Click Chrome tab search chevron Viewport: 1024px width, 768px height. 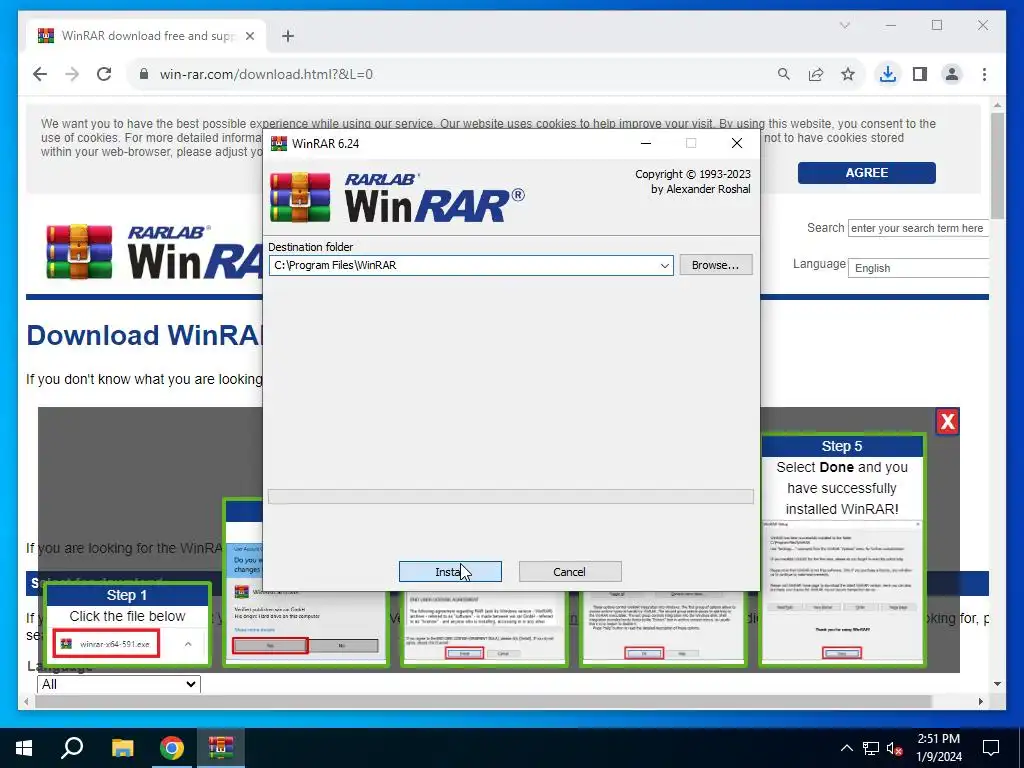844,25
